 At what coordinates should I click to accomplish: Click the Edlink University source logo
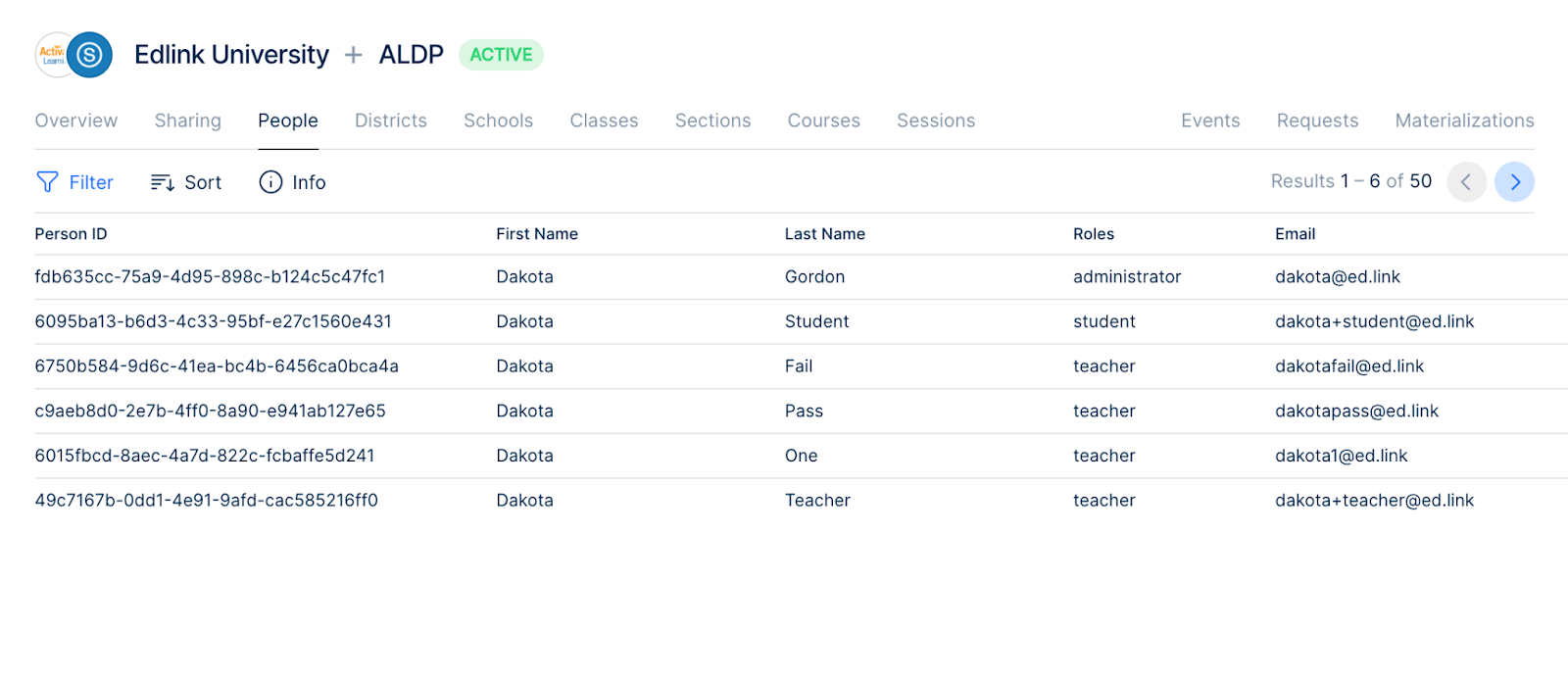tap(52, 55)
